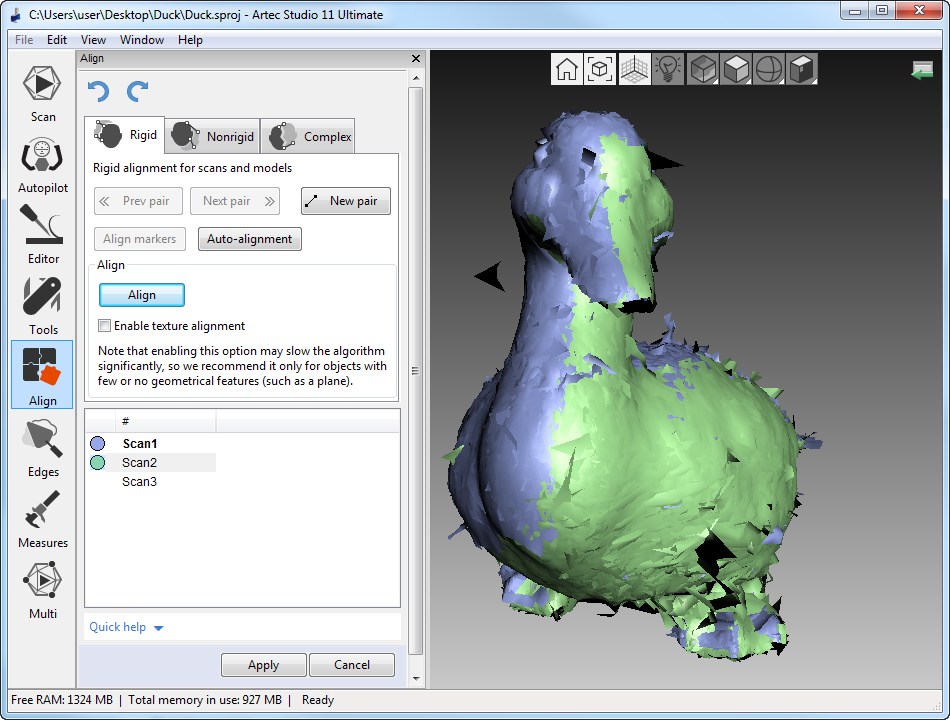Click the Auto-alignment button
The width and height of the screenshot is (950, 720).
point(249,239)
